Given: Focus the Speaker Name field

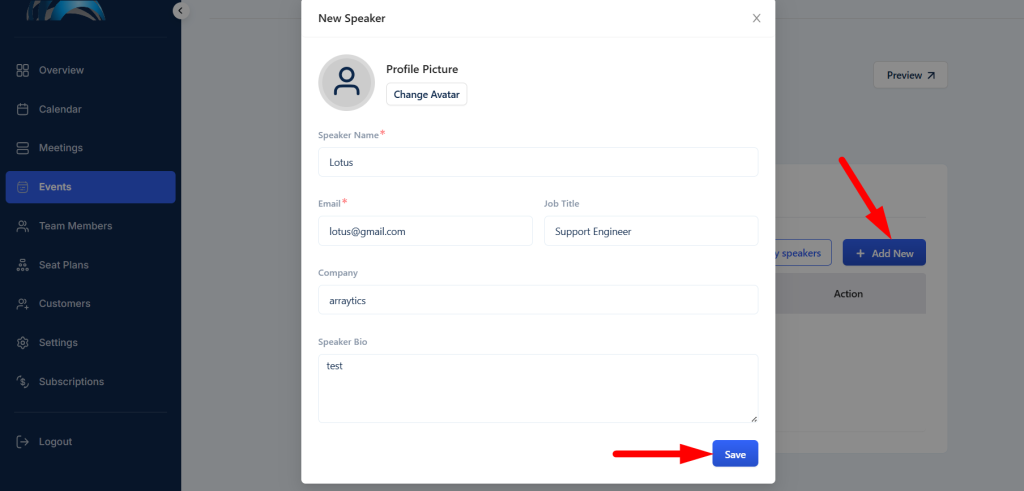Looking at the screenshot, I should pyautogui.click(x=538, y=162).
